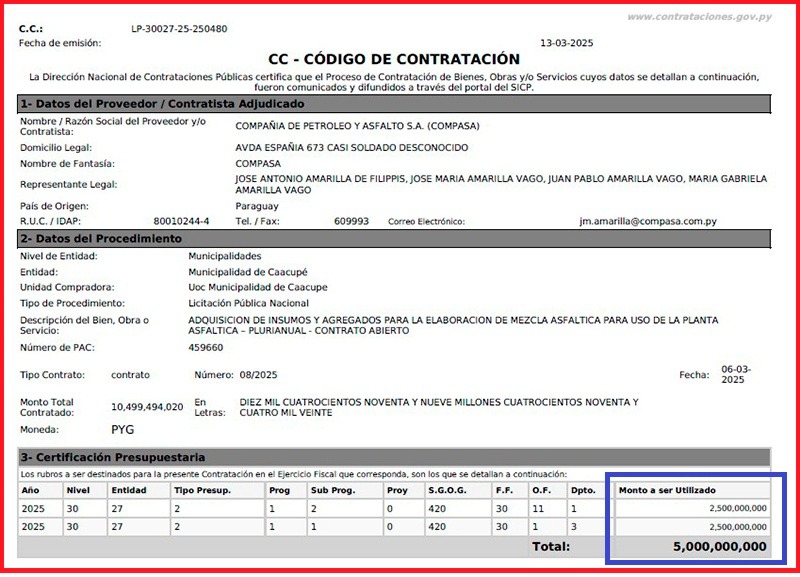
Task: Click the CC - CÓDIGO DE CONTRATACIÓN title
Action: (394, 59)
